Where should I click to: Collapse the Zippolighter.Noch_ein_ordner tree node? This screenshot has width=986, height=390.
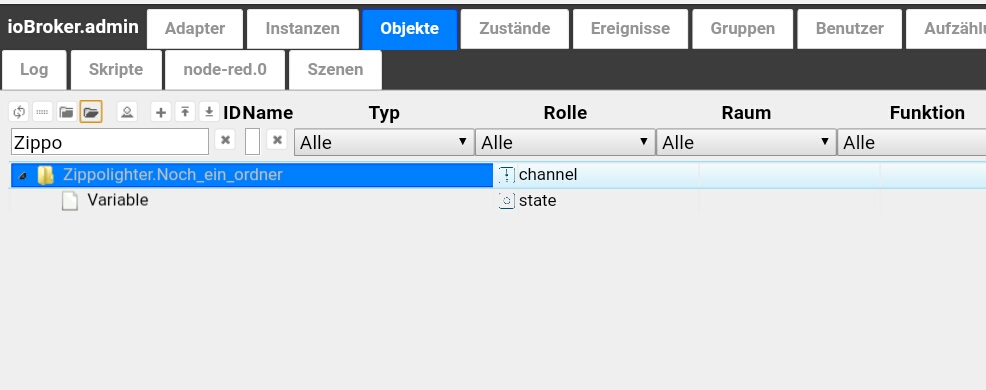(x=23, y=176)
